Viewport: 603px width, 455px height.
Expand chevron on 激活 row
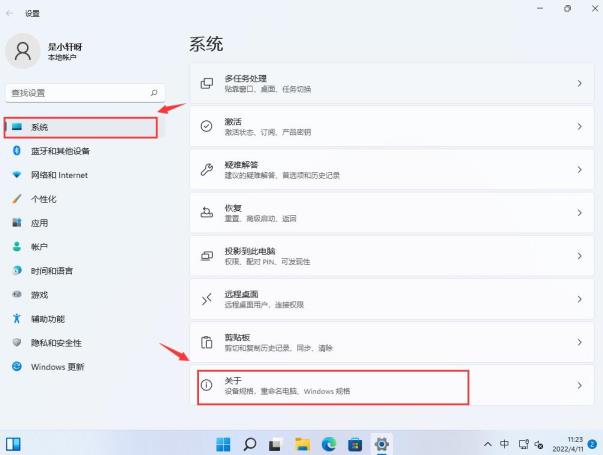pyautogui.click(x=580, y=127)
